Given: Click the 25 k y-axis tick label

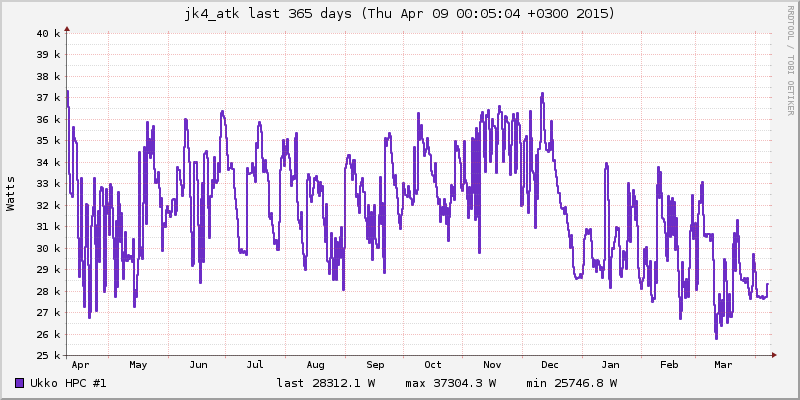Looking at the screenshot, I should coord(49,356).
